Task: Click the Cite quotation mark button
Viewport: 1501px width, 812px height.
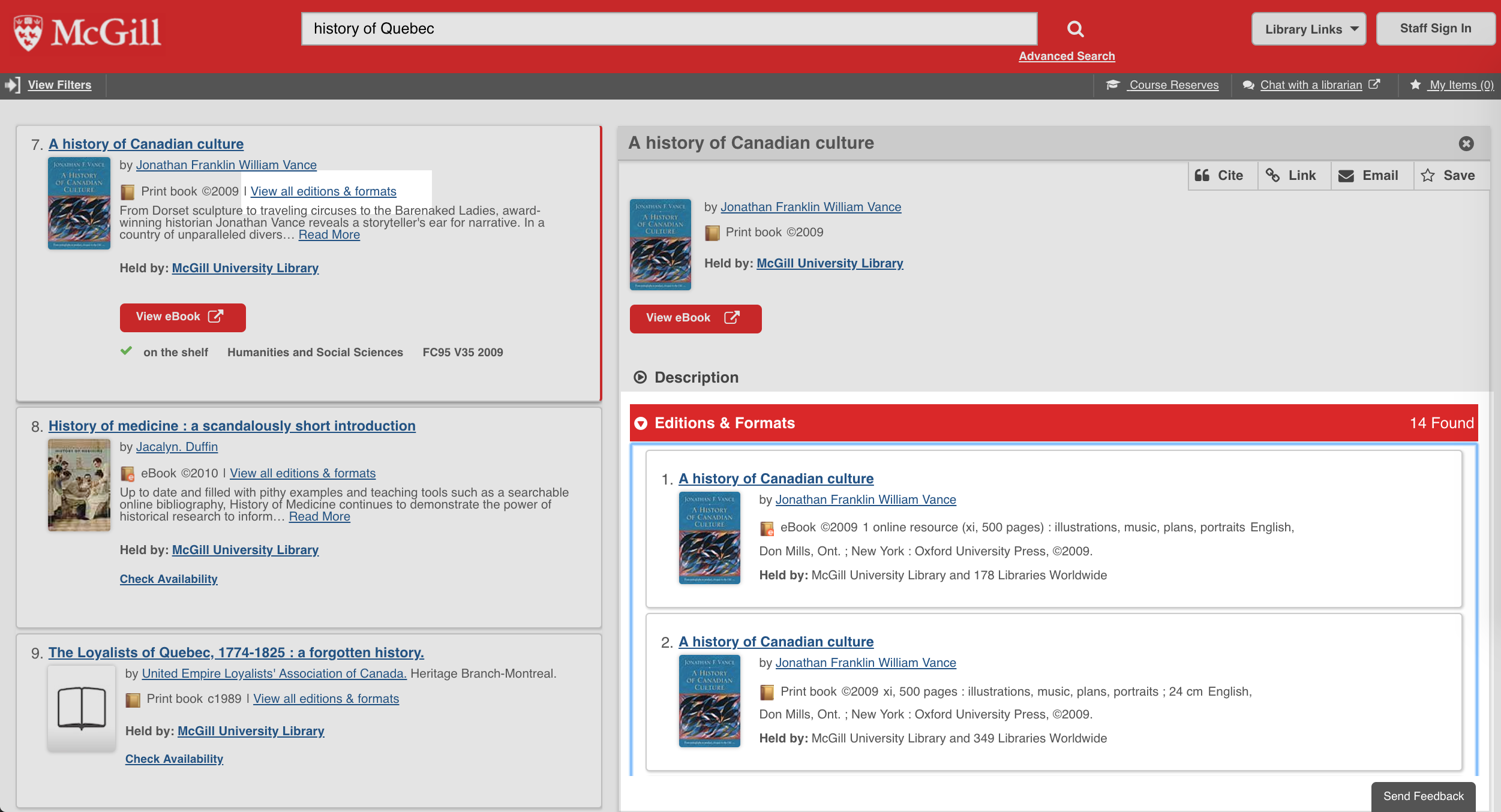Action: [x=1223, y=176]
